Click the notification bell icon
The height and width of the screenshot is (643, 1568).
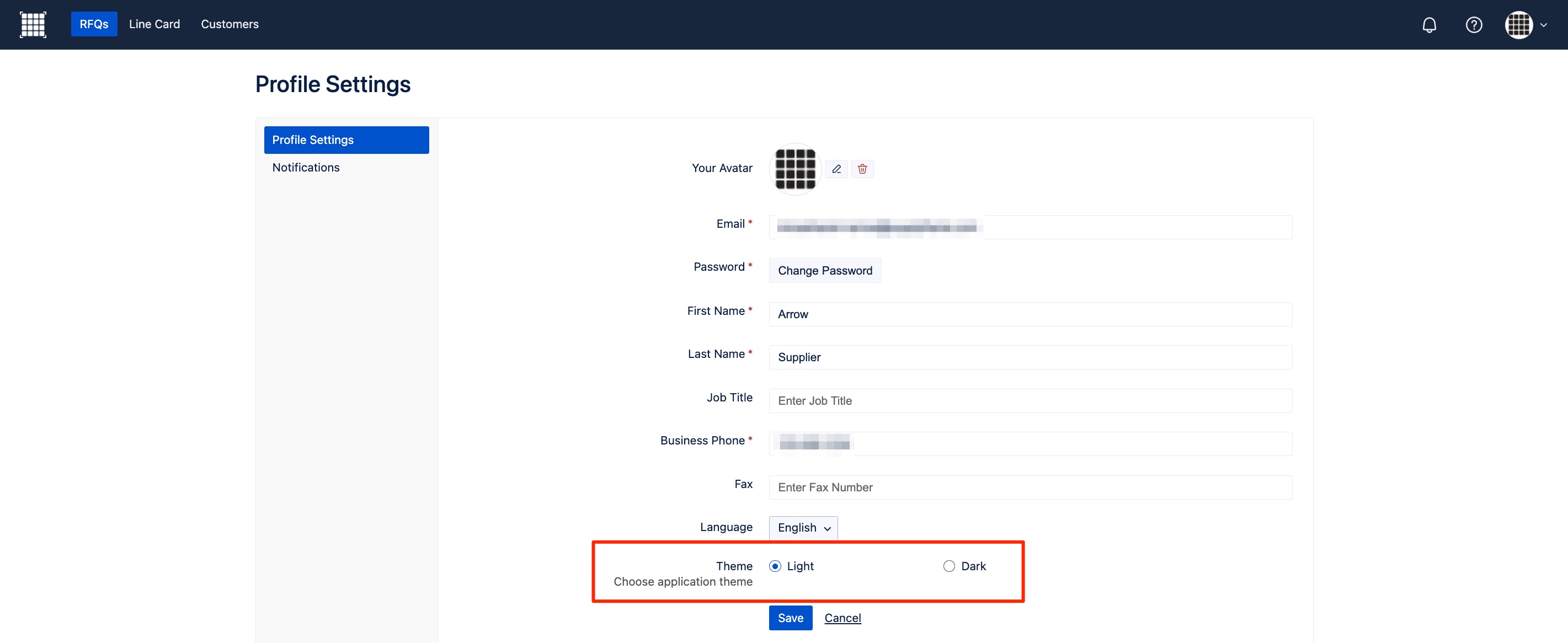[x=1429, y=24]
